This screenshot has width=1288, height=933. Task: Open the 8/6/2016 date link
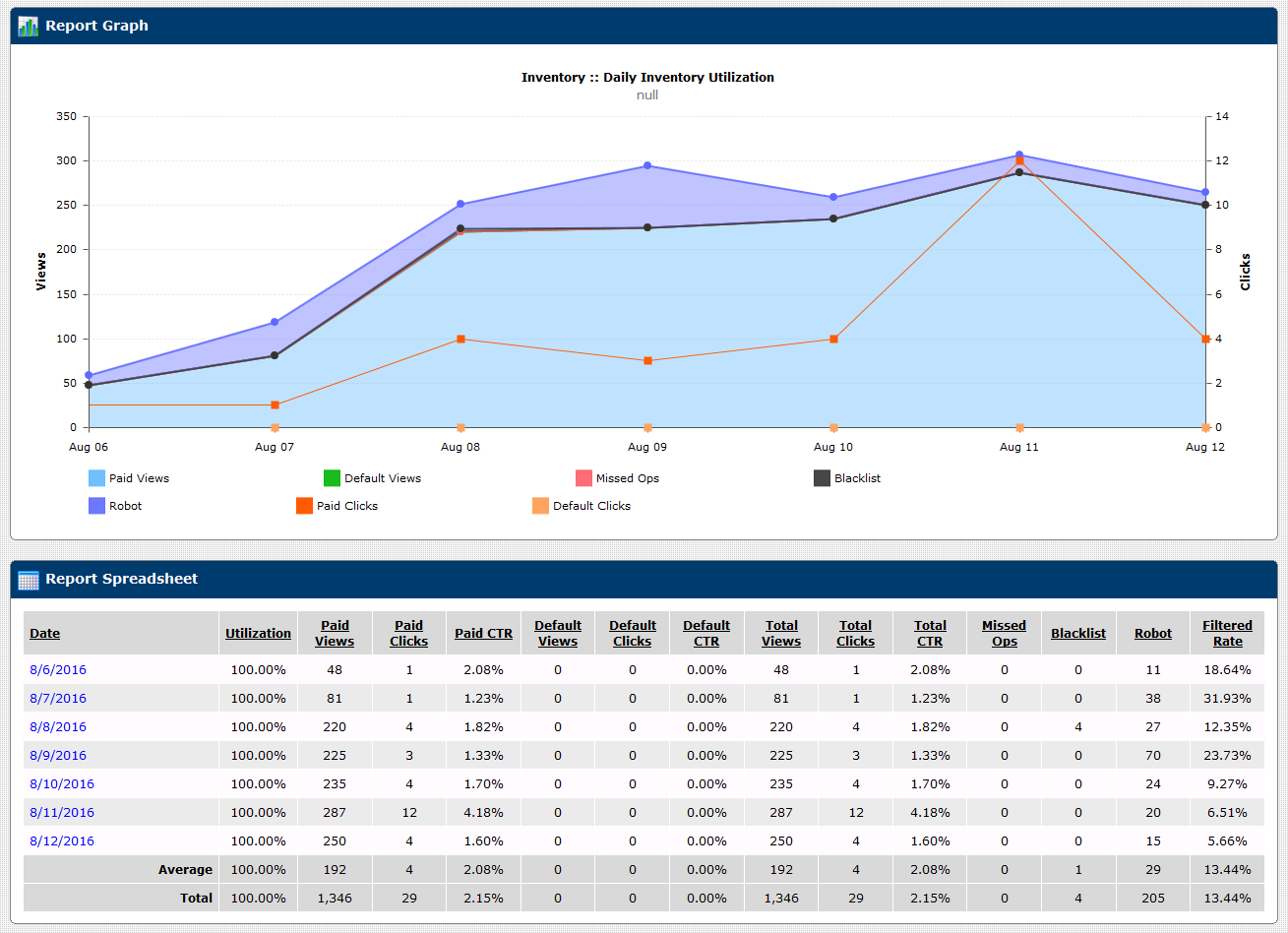58,670
